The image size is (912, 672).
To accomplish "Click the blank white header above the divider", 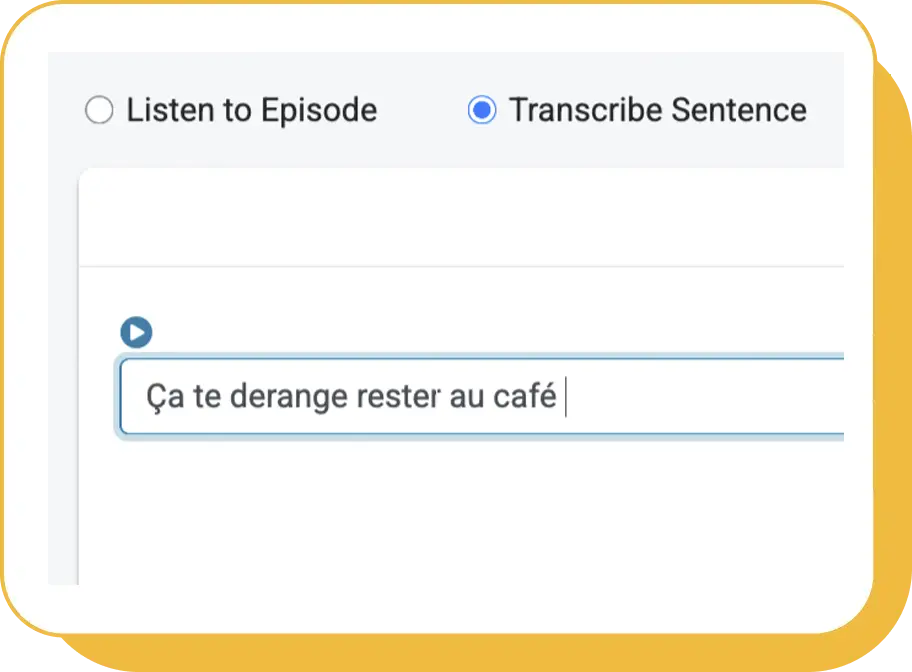I will tap(460, 217).
